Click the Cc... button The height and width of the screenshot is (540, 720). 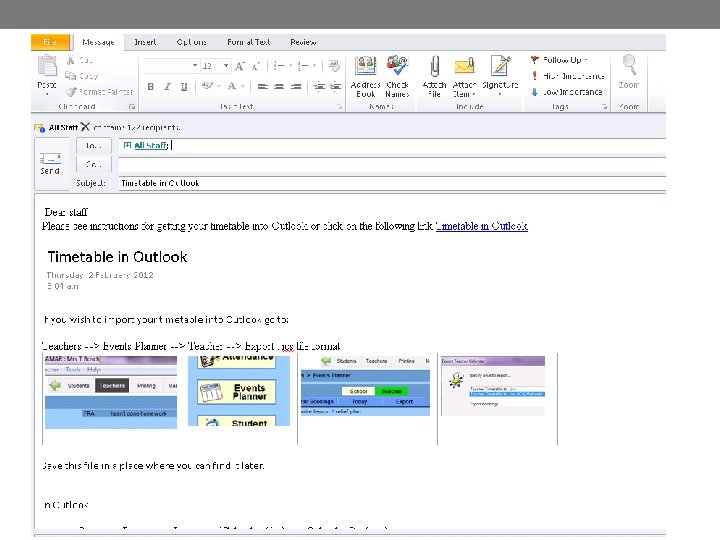coord(94,164)
